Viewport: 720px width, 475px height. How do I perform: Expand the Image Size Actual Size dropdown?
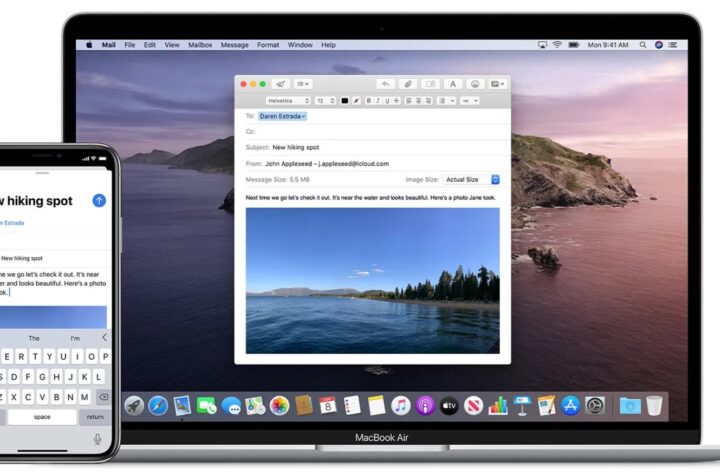point(471,179)
